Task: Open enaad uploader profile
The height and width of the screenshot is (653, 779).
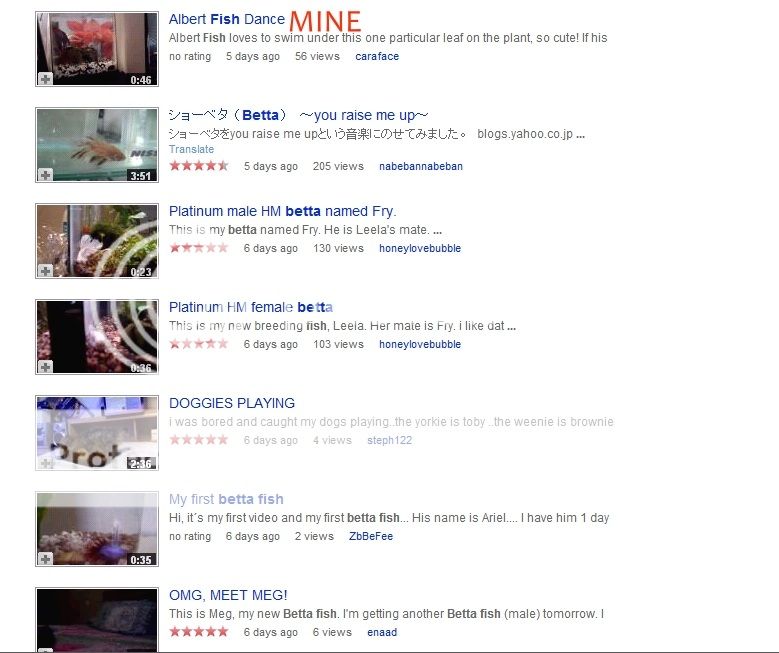Action: [x=382, y=632]
